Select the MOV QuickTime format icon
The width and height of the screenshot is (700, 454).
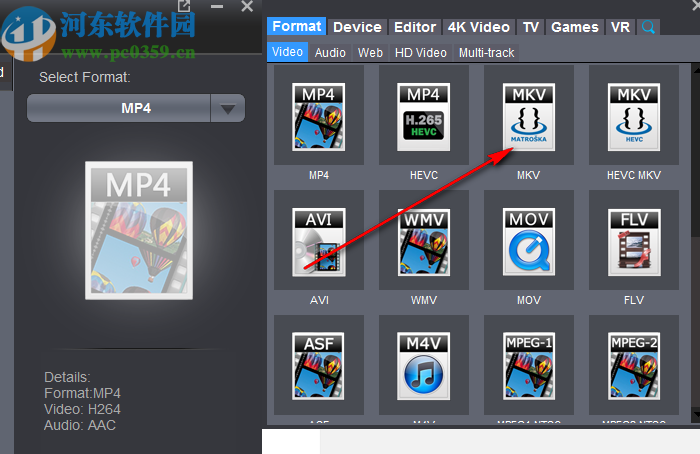tap(529, 242)
